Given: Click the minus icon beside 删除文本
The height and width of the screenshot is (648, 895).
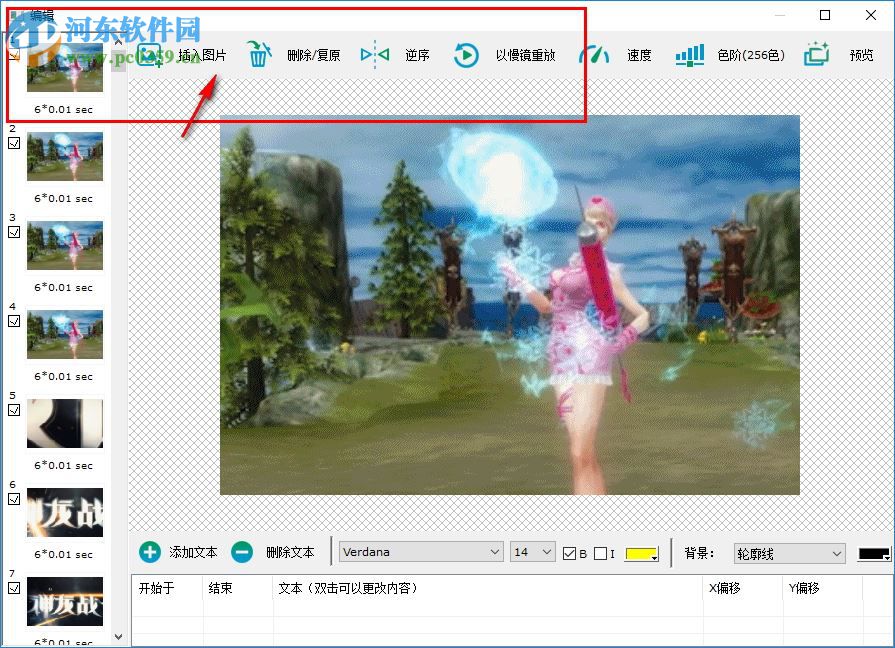Looking at the screenshot, I should tap(241, 551).
